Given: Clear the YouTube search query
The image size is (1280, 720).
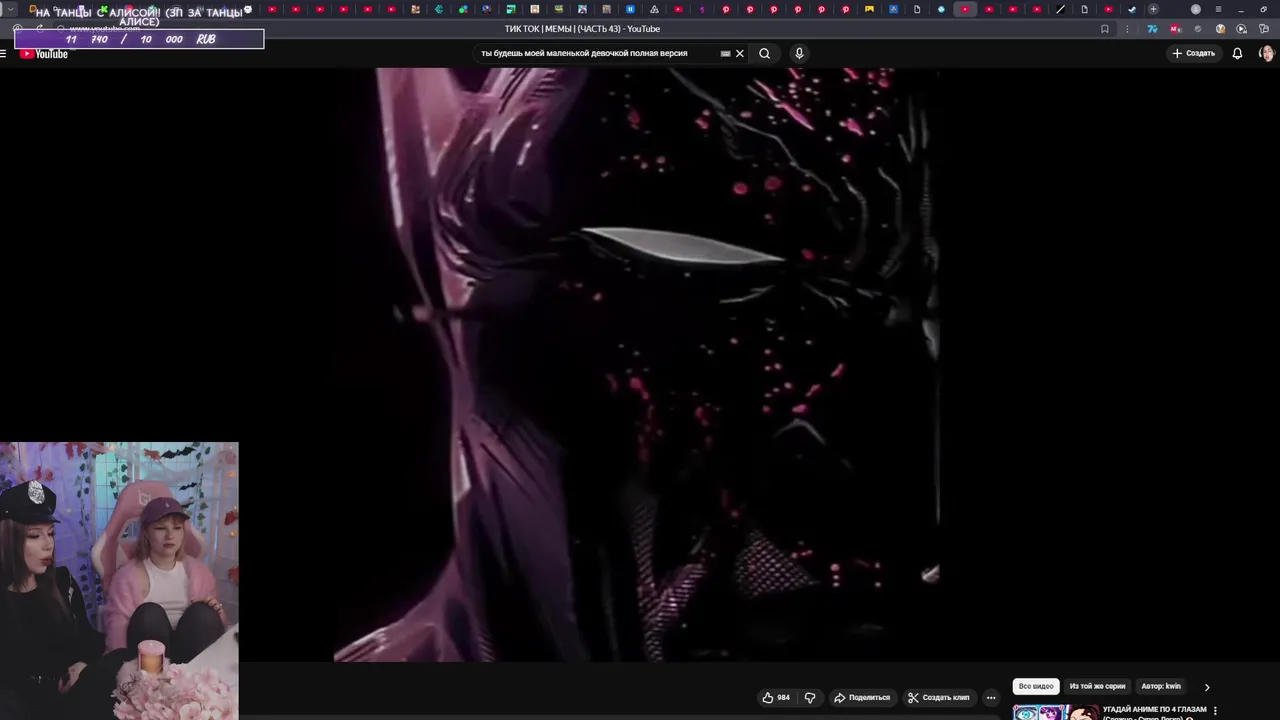Looking at the screenshot, I should [x=740, y=54].
